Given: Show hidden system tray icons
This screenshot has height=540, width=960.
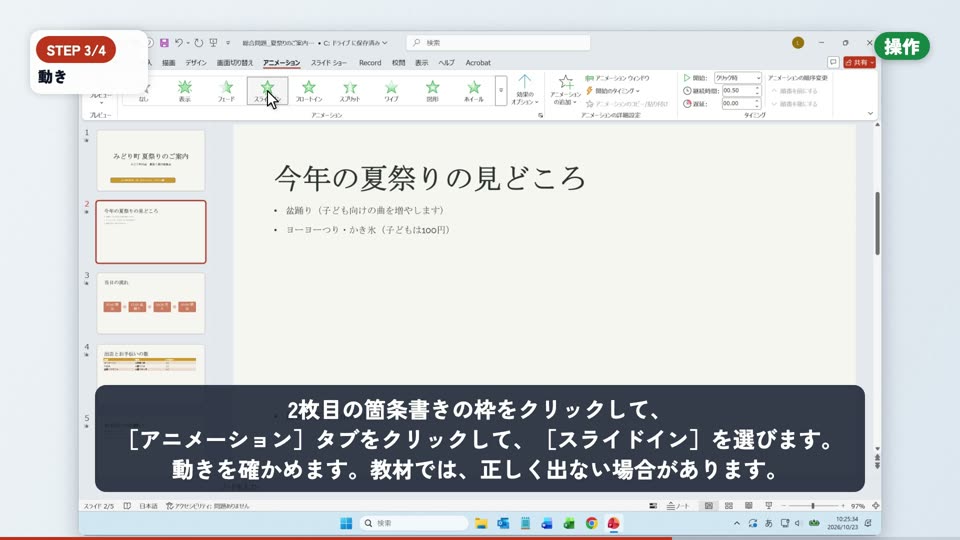Looking at the screenshot, I should [x=736, y=523].
